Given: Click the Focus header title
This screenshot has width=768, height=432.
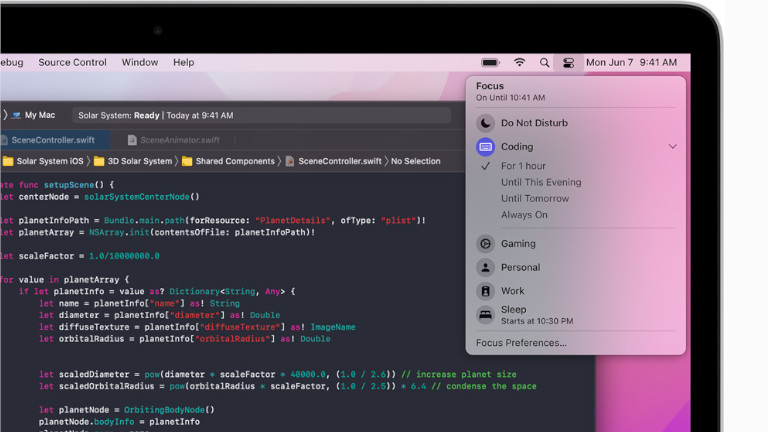Looking at the screenshot, I should point(490,86).
